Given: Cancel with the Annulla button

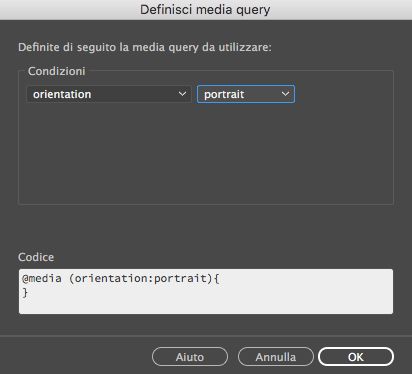Looking at the screenshot, I should (276, 357).
